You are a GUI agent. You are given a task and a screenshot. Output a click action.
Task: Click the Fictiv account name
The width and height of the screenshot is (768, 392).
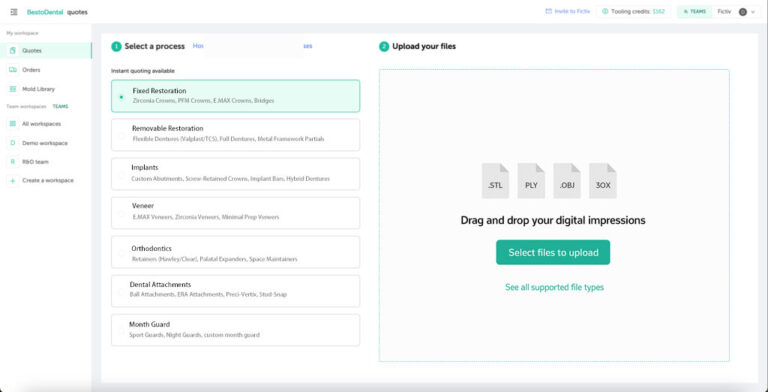pos(724,12)
